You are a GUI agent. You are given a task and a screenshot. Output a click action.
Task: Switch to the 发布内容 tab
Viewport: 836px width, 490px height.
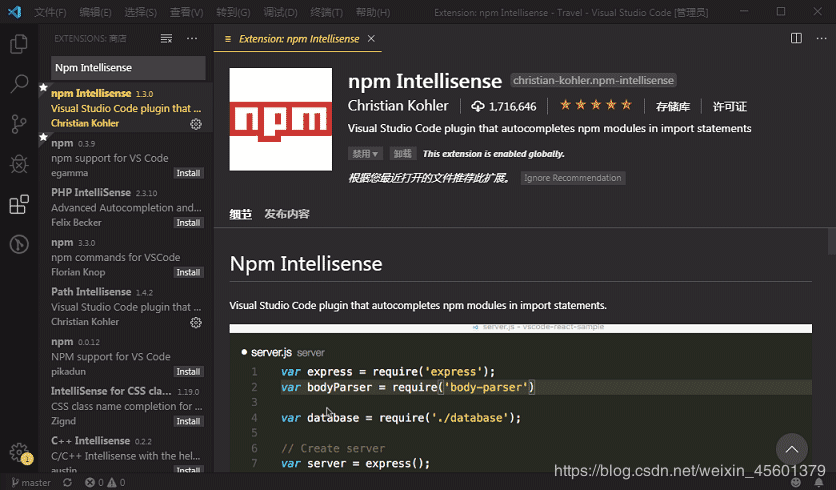[287, 214]
